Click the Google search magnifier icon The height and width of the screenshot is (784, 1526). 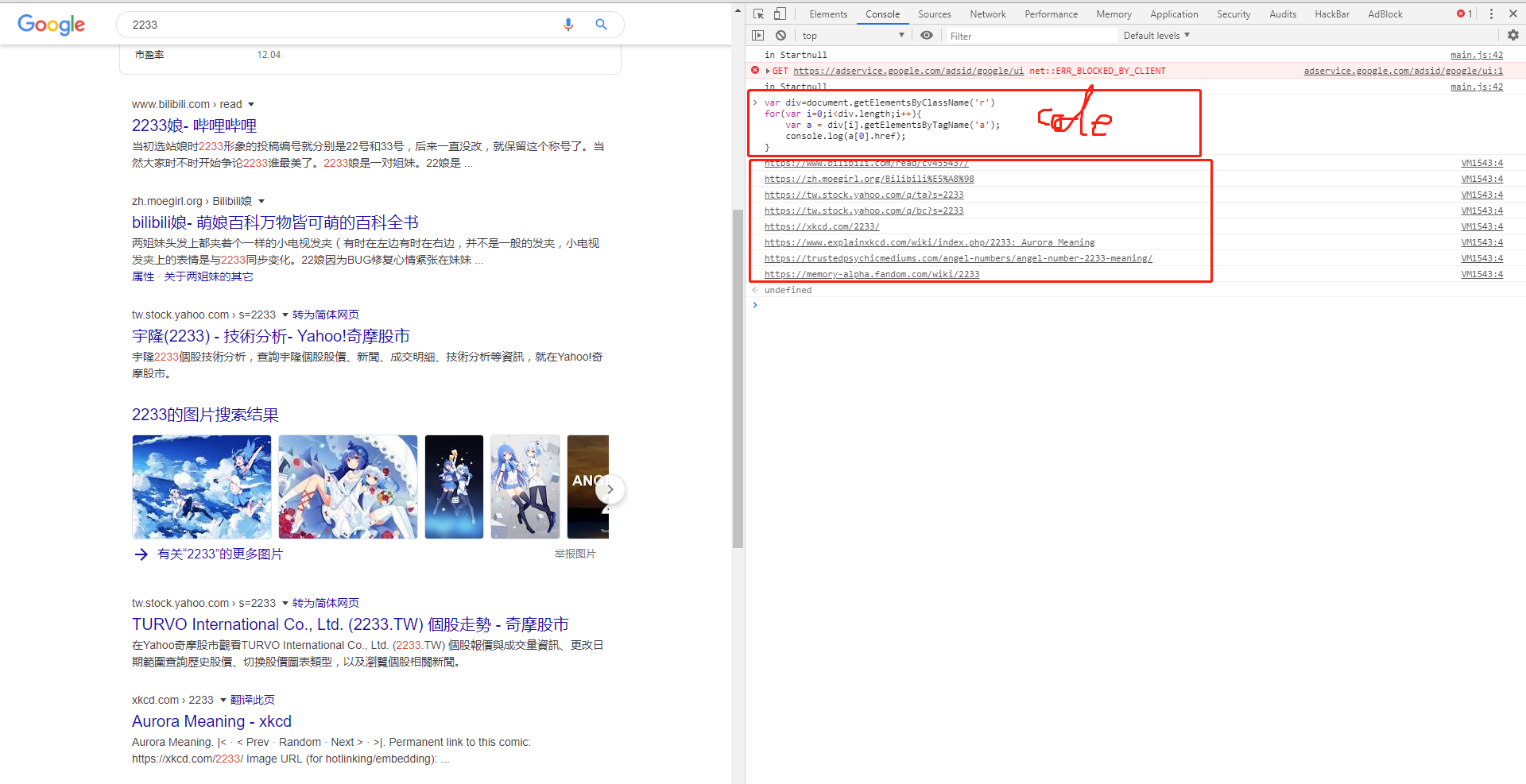pos(601,25)
